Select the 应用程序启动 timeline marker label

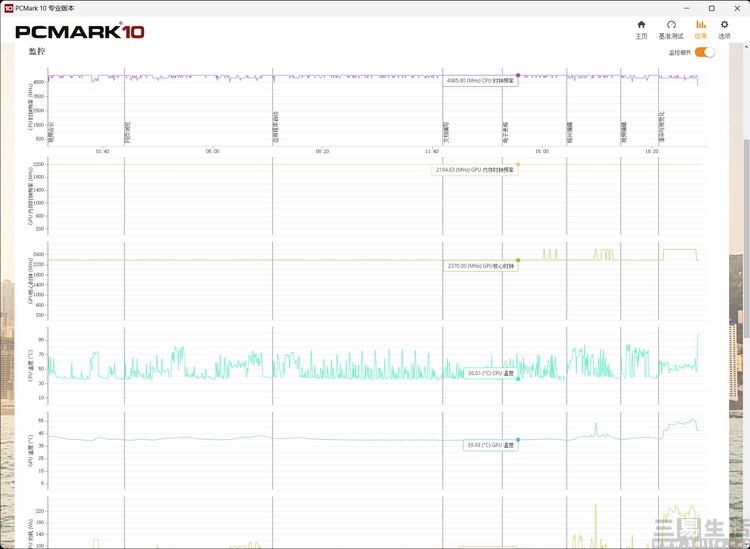click(x=276, y=127)
